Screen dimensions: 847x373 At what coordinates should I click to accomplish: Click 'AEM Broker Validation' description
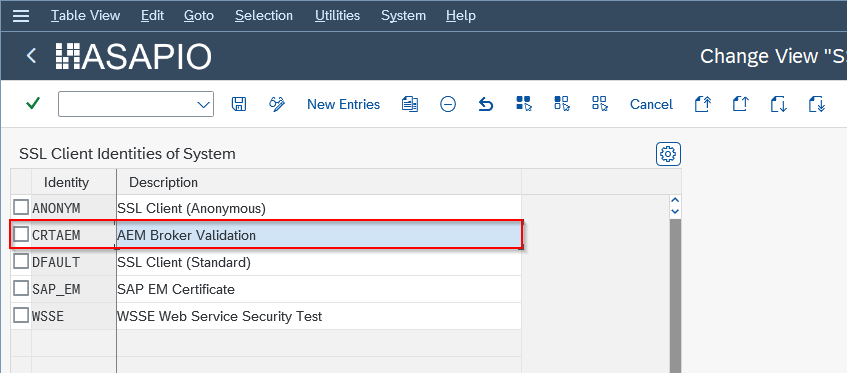186,235
